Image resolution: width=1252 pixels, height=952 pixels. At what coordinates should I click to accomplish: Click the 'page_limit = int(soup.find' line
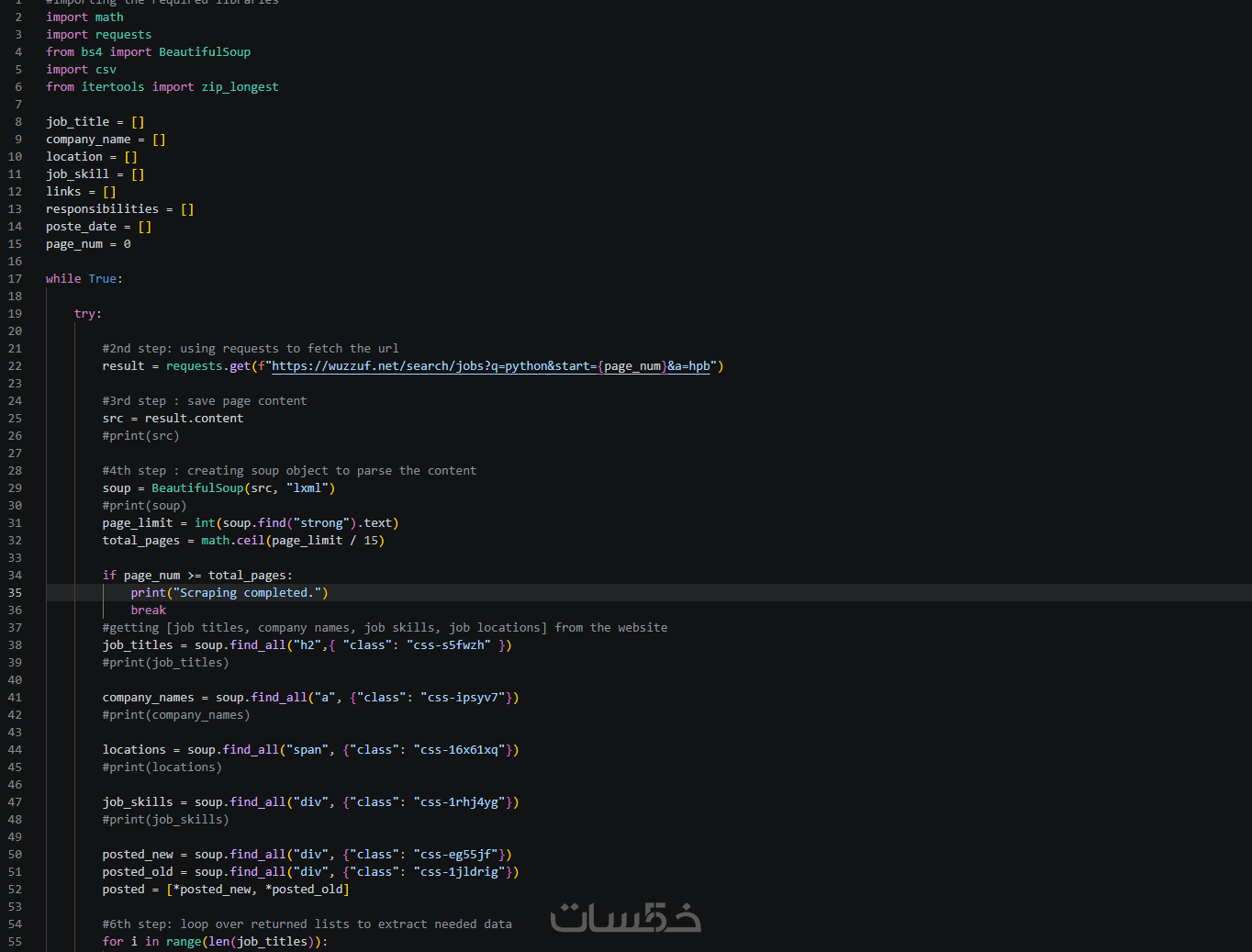[x=251, y=523]
